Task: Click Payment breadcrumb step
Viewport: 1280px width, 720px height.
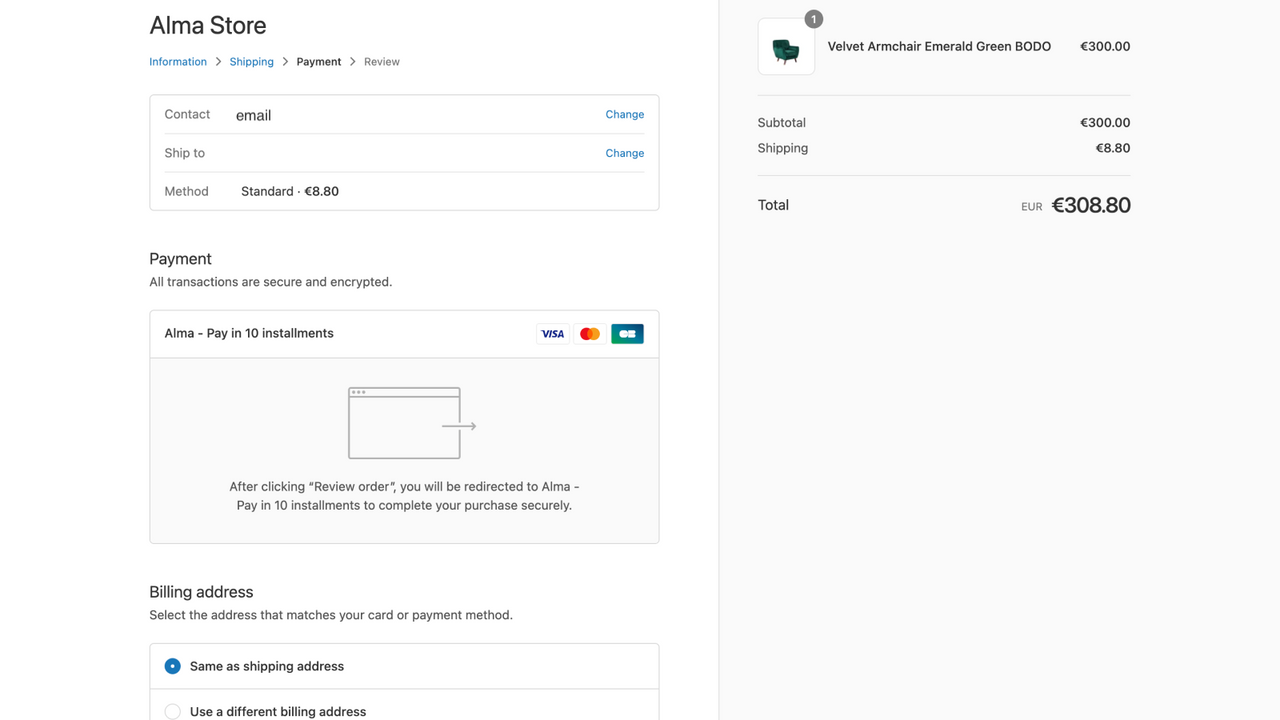Action: tap(319, 62)
